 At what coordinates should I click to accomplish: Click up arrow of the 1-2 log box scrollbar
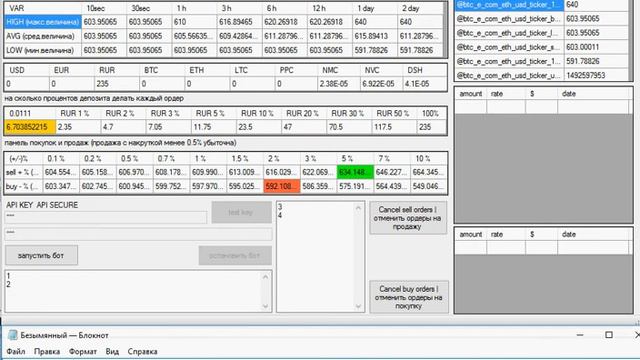(x=266, y=277)
